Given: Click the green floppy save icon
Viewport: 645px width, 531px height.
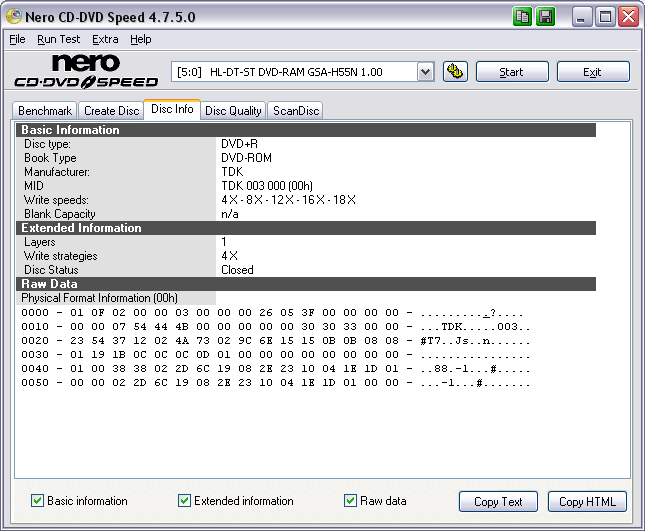Looking at the screenshot, I should (546, 17).
